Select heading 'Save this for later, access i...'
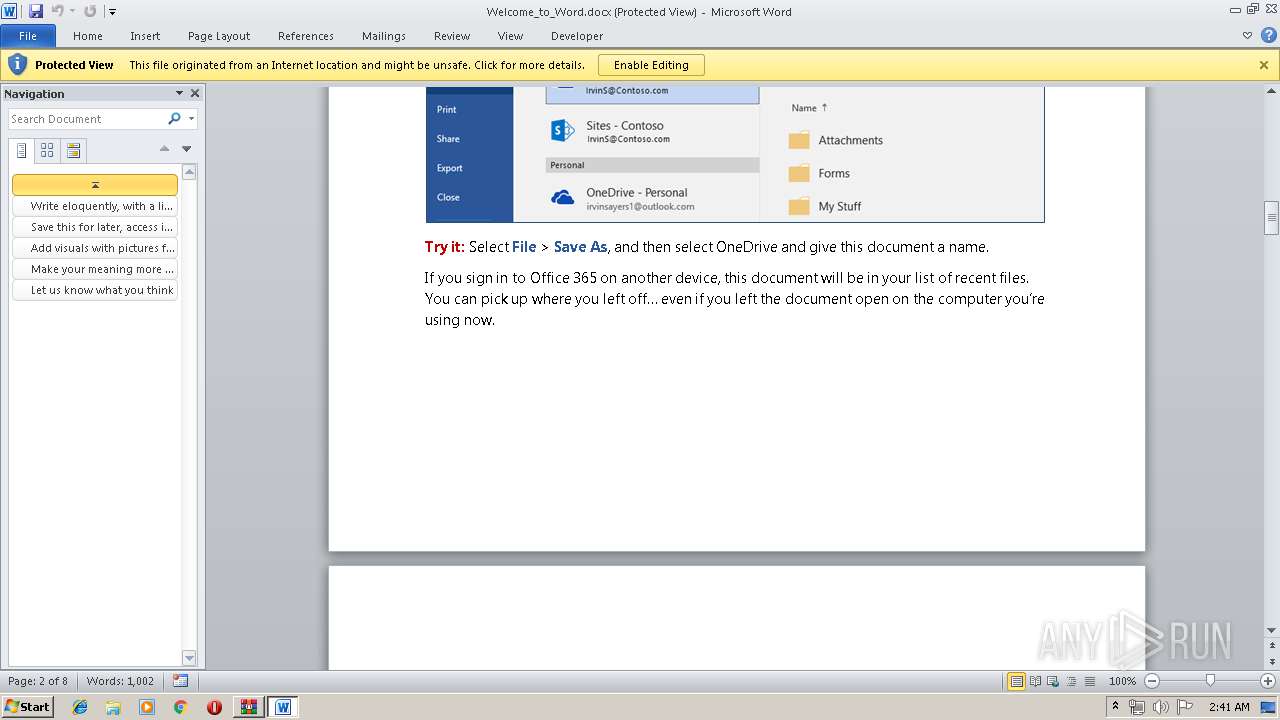 pos(95,227)
